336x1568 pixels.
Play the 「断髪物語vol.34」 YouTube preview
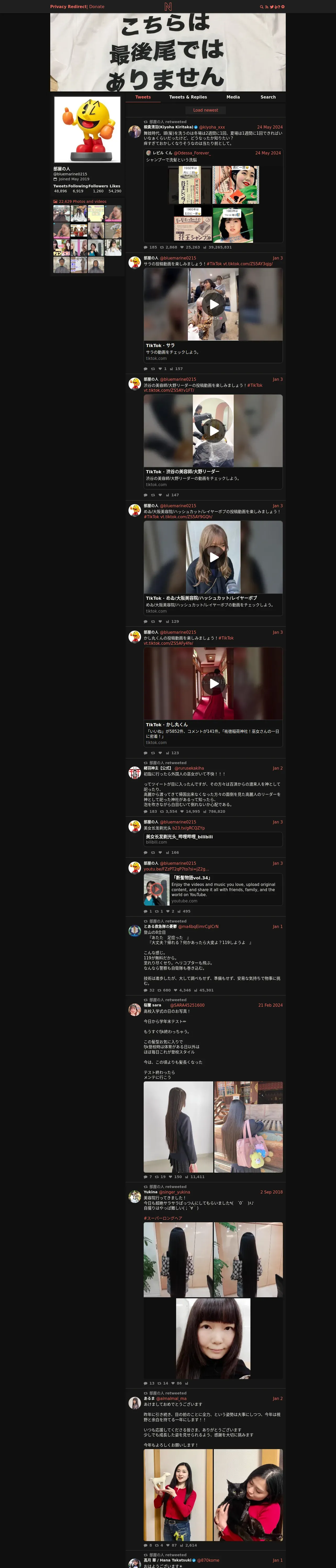[156, 889]
